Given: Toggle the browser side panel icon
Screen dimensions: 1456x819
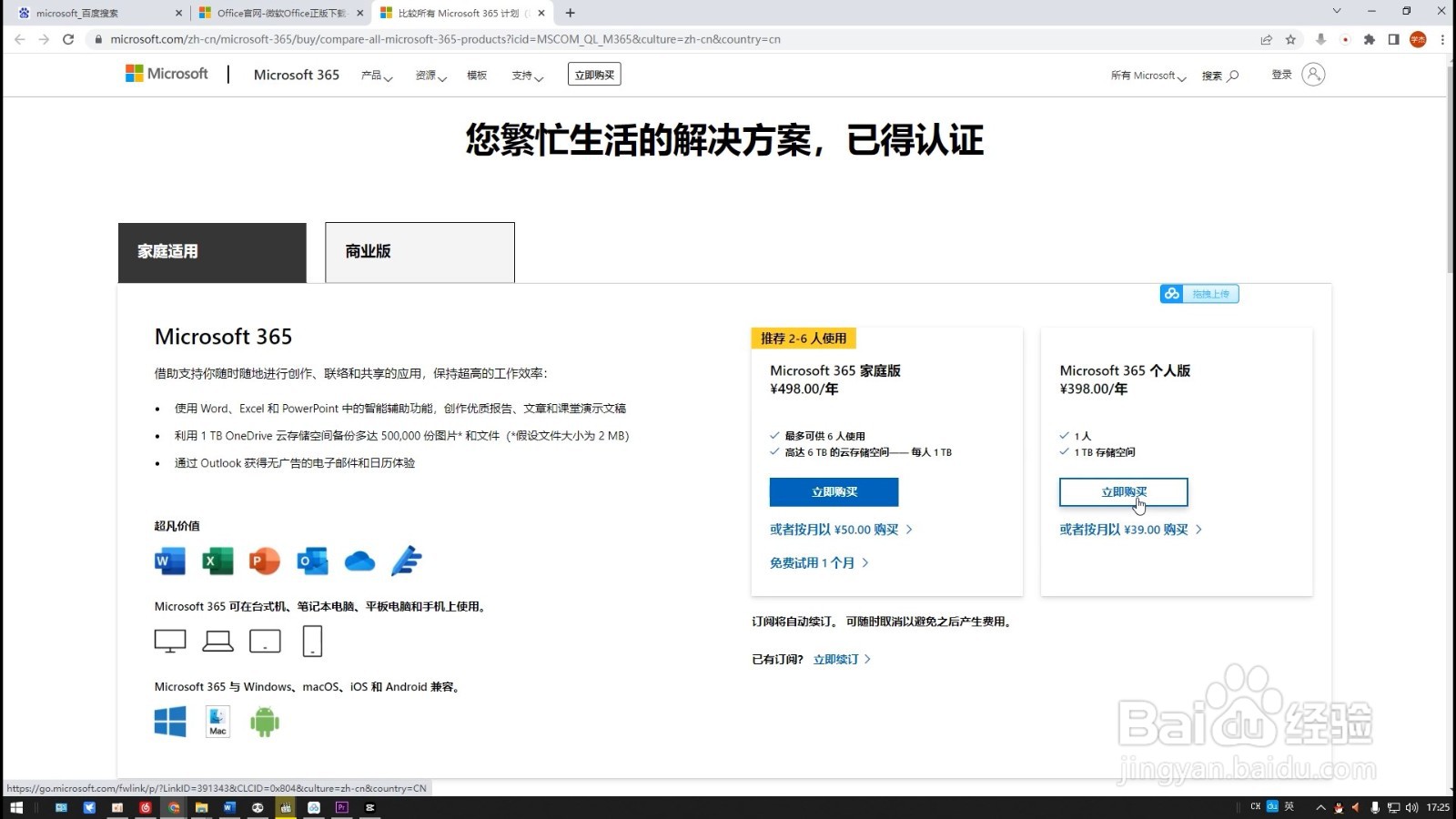Looking at the screenshot, I should coord(1393,39).
